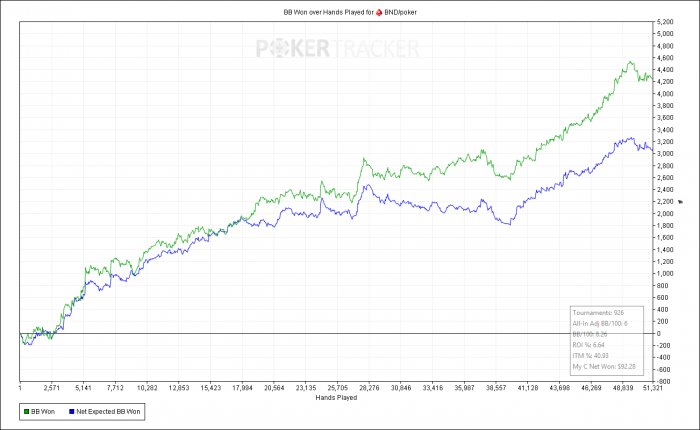
Task: Select the 'Net Expected BB Won' legend label
Action: coord(108,412)
